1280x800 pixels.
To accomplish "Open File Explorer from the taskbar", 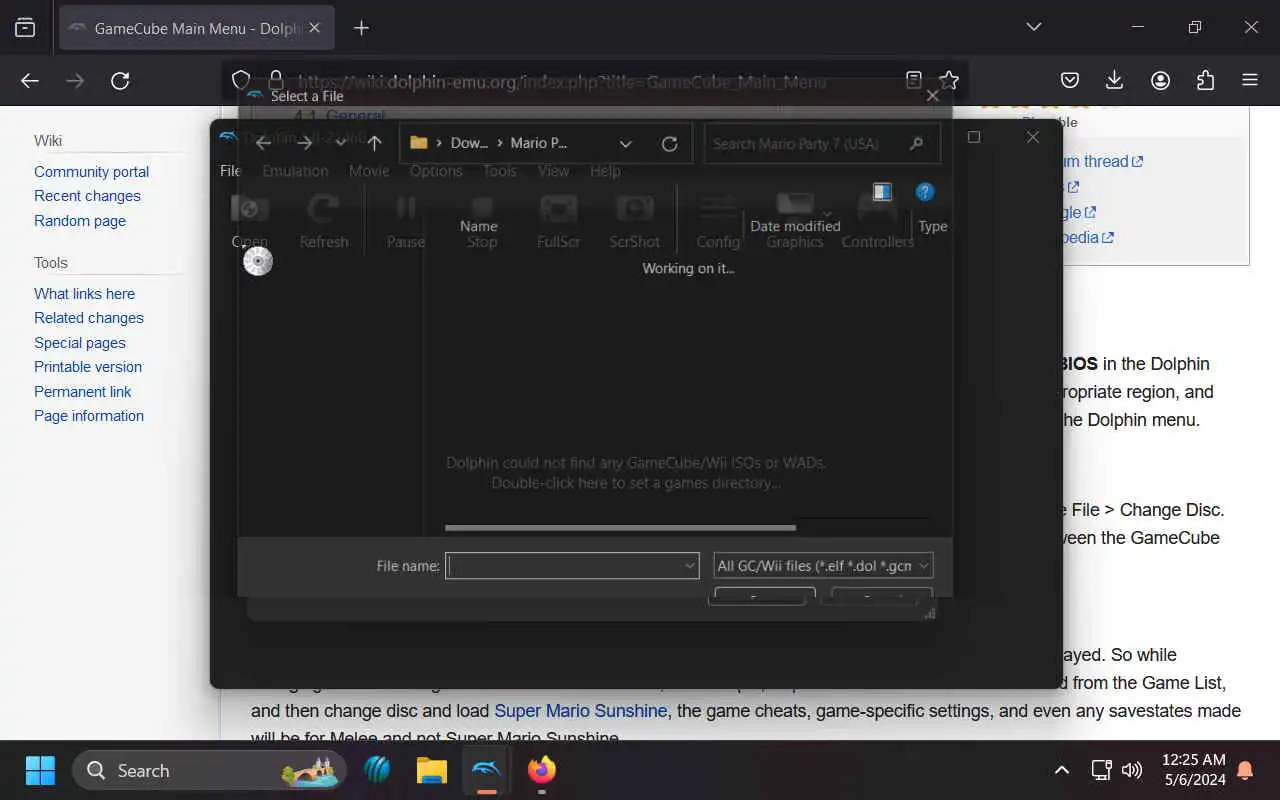I will [x=431, y=770].
